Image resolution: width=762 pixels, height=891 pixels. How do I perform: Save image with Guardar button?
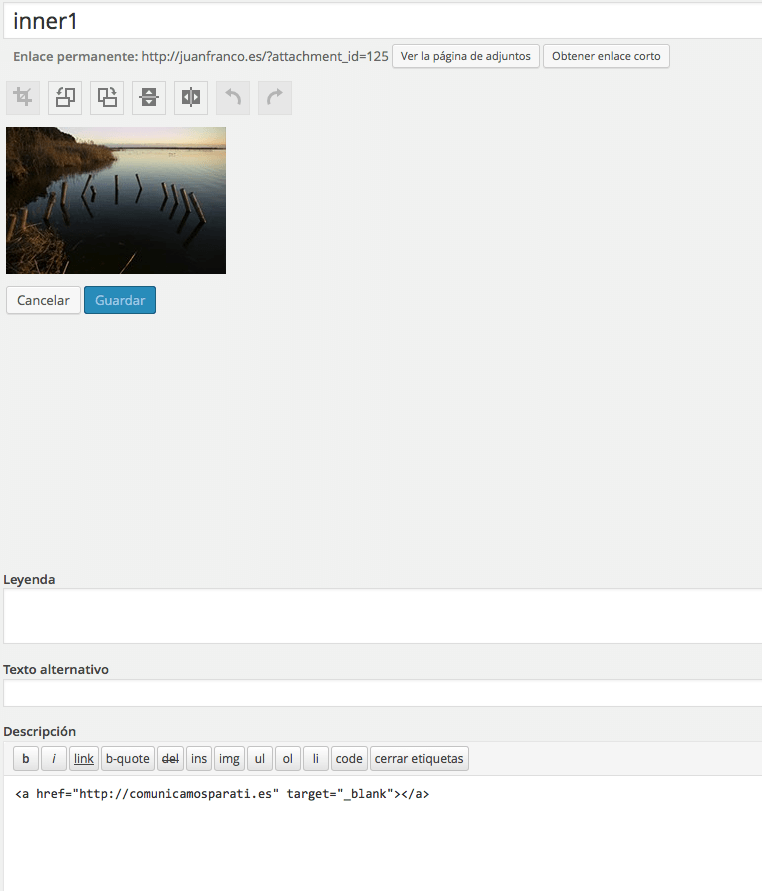click(120, 300)
